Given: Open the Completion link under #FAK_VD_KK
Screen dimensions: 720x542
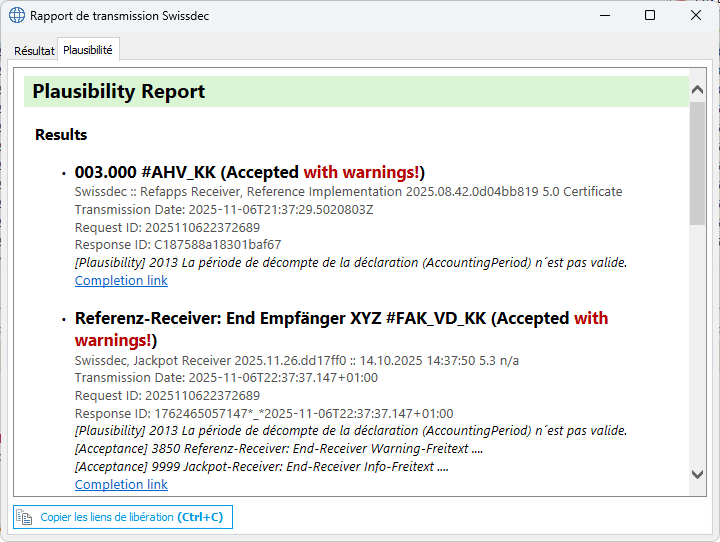Looking at the screenshot, I should [121, 485].
